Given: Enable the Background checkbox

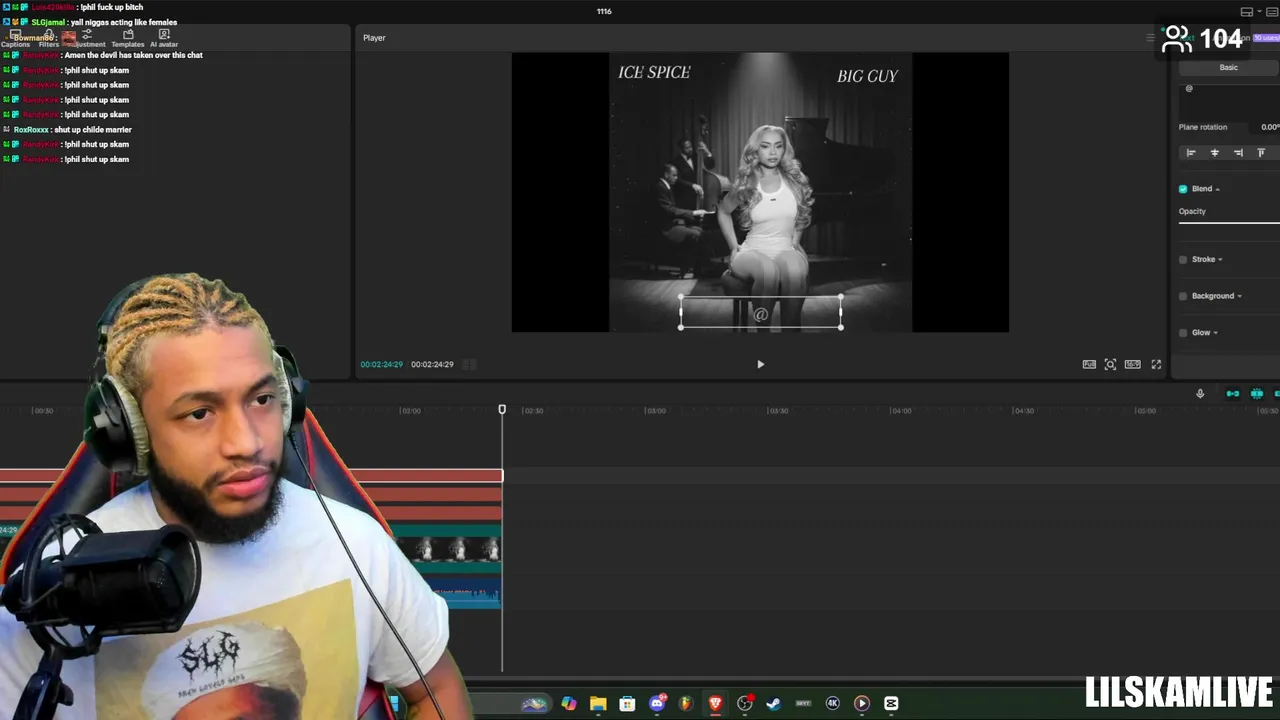Looking at the screenshot, I should [x=1183, y=296].
